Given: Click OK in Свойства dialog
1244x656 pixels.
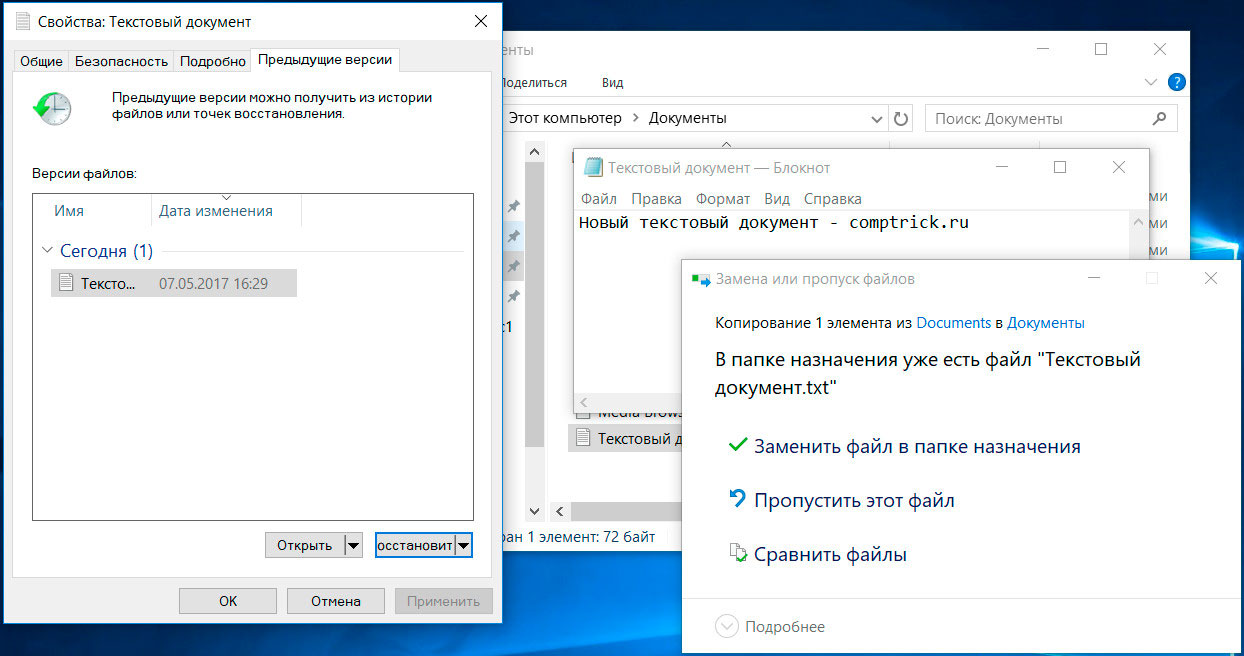Looking at the screenshot, I should coord(228,601).
